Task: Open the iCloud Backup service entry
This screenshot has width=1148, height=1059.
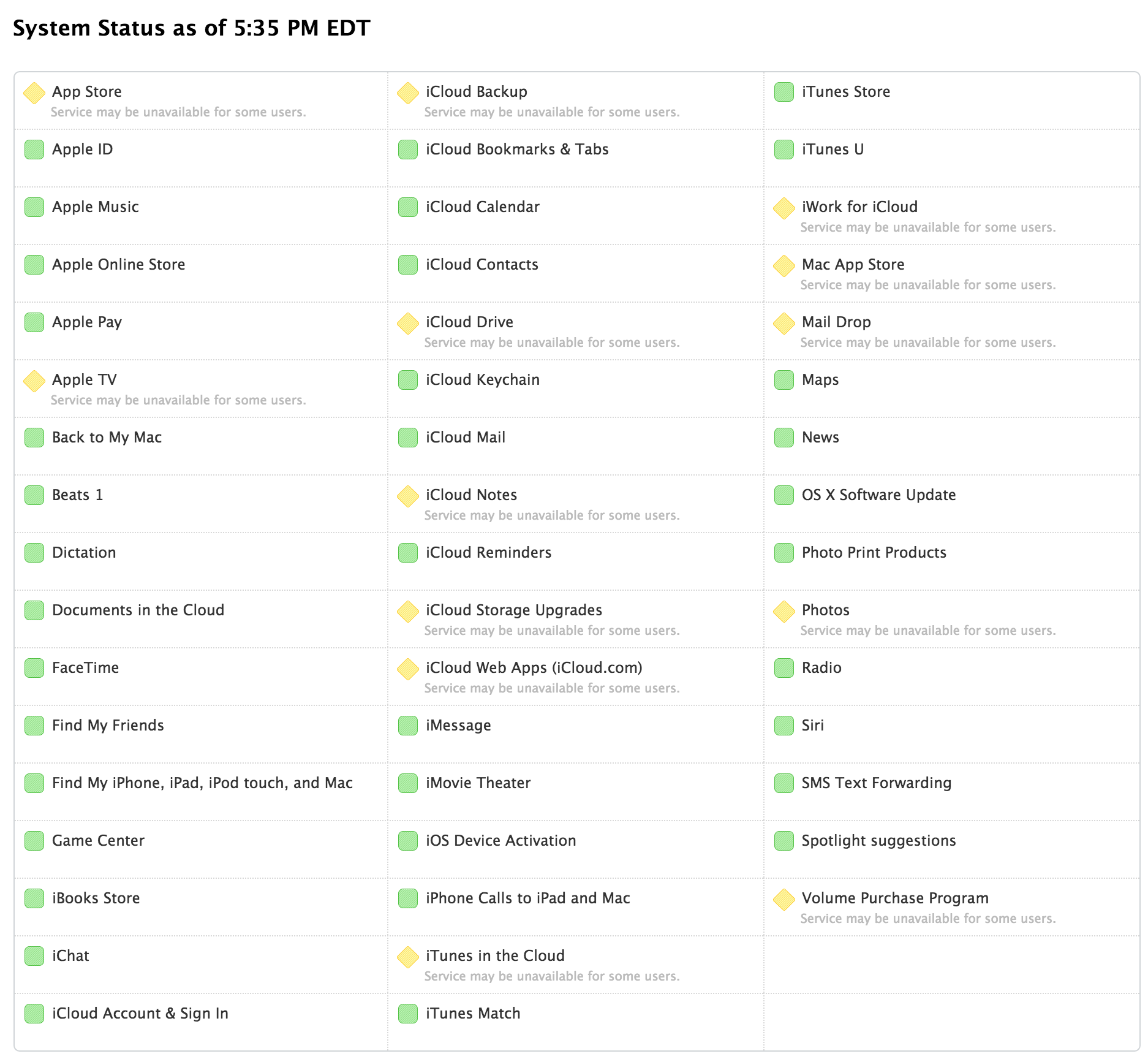Action: [x=477, y=92]
